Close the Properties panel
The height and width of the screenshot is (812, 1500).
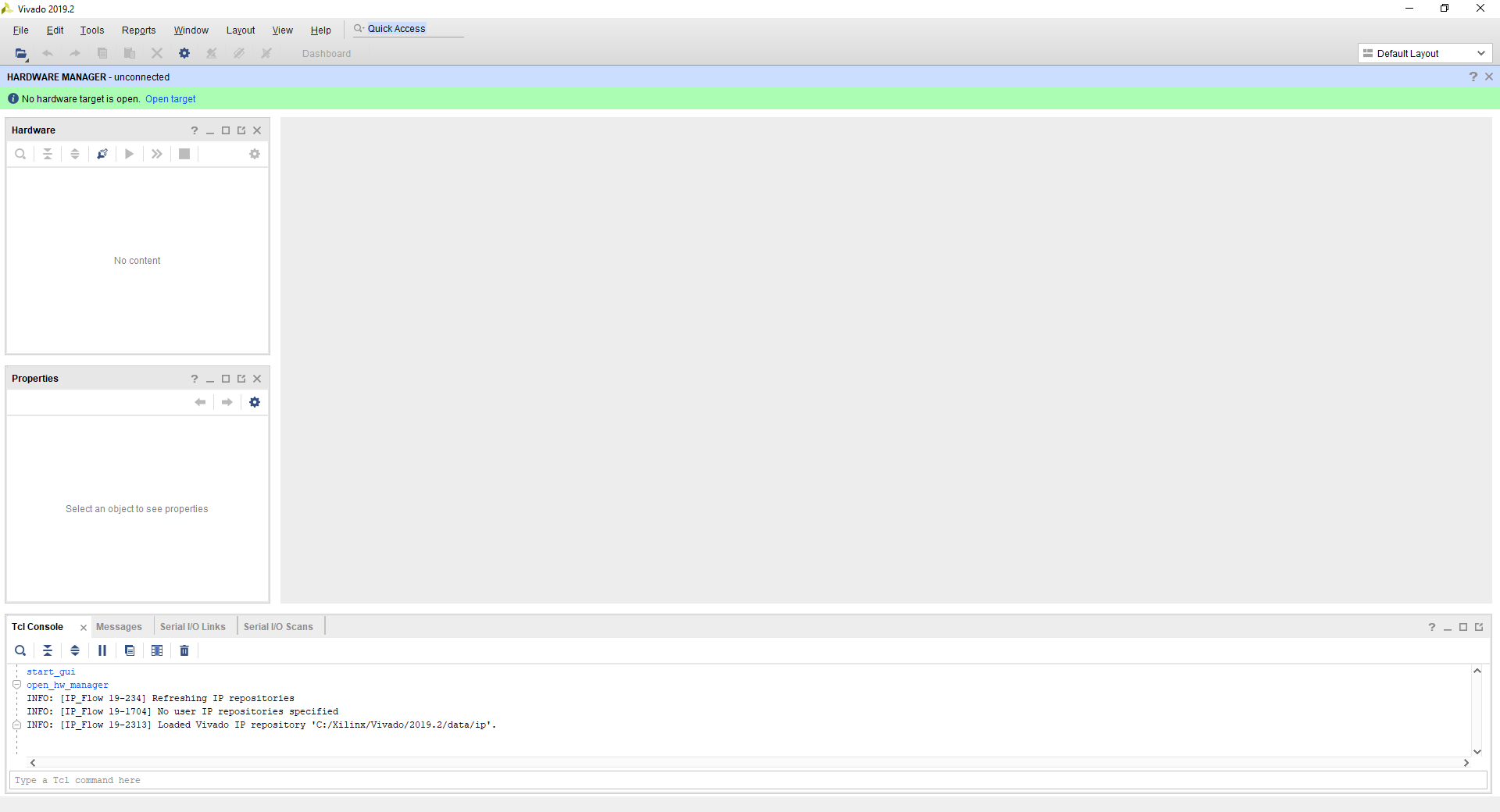coord(257,379)
